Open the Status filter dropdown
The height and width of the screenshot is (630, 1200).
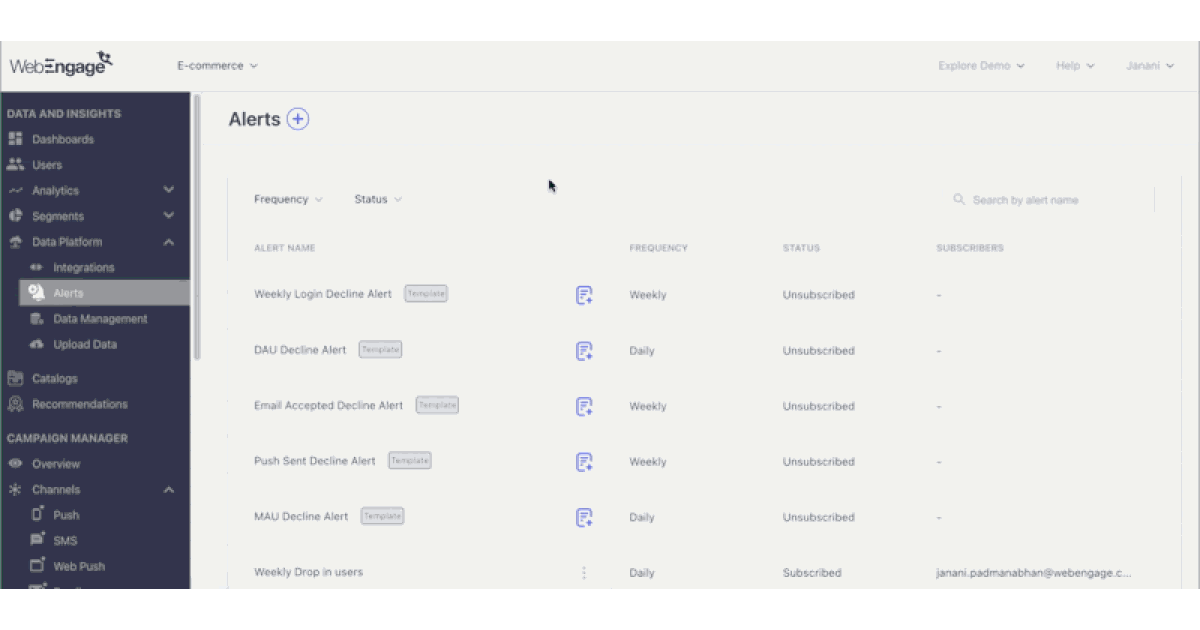[x=377, y=199]
